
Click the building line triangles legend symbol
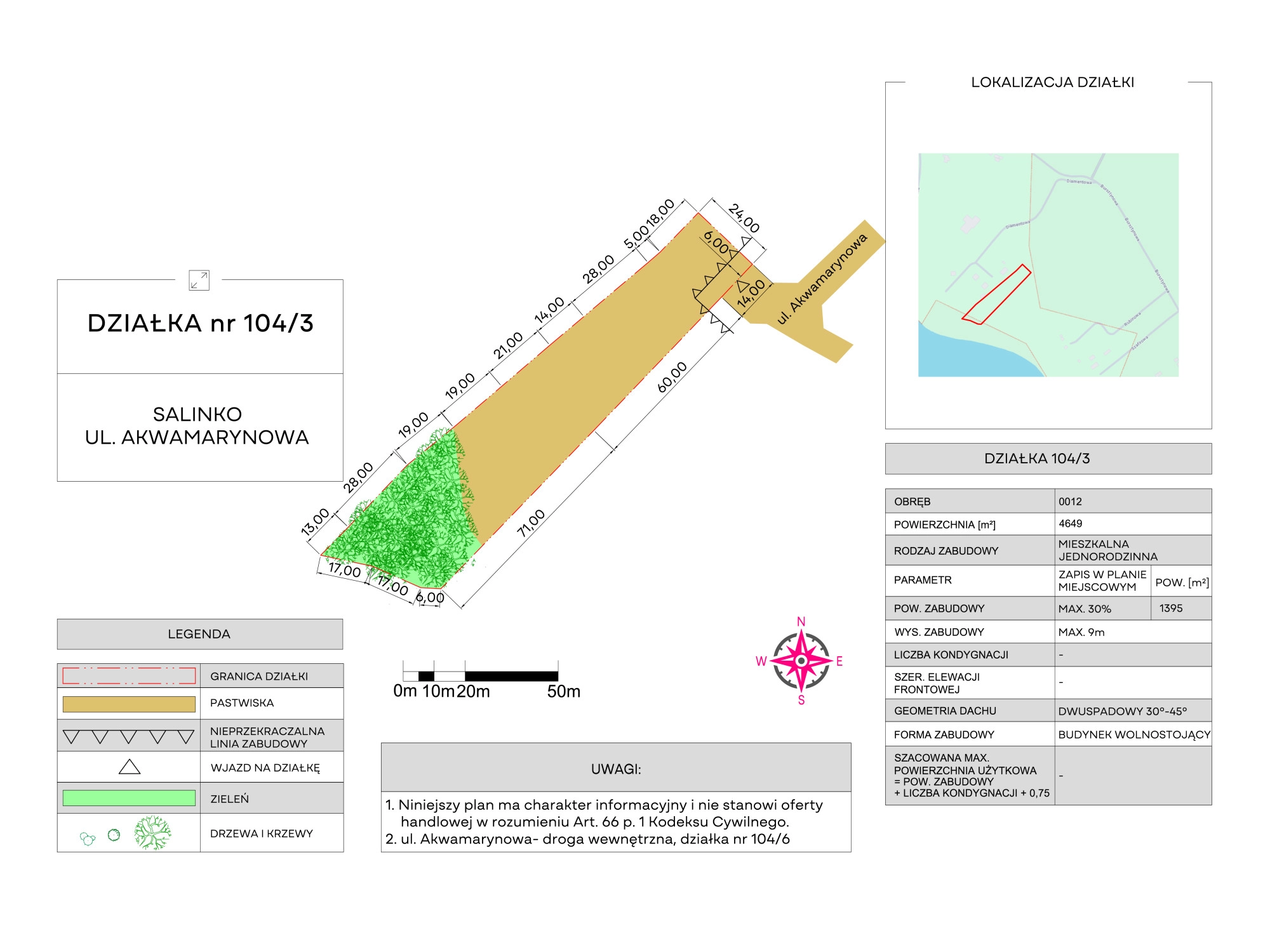pos(129,736)
